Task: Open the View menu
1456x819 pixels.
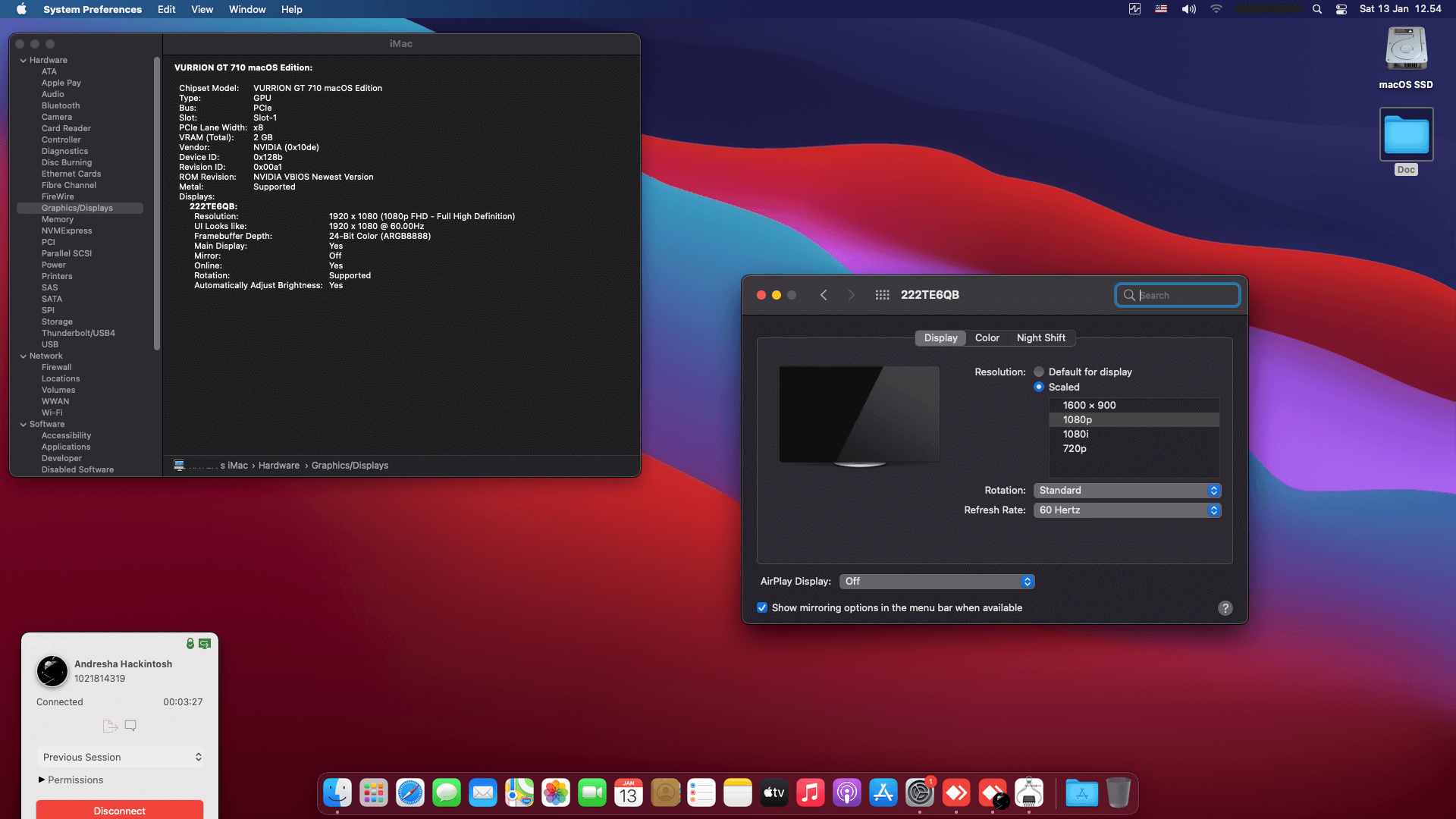Action: click(x=202, y=9)
